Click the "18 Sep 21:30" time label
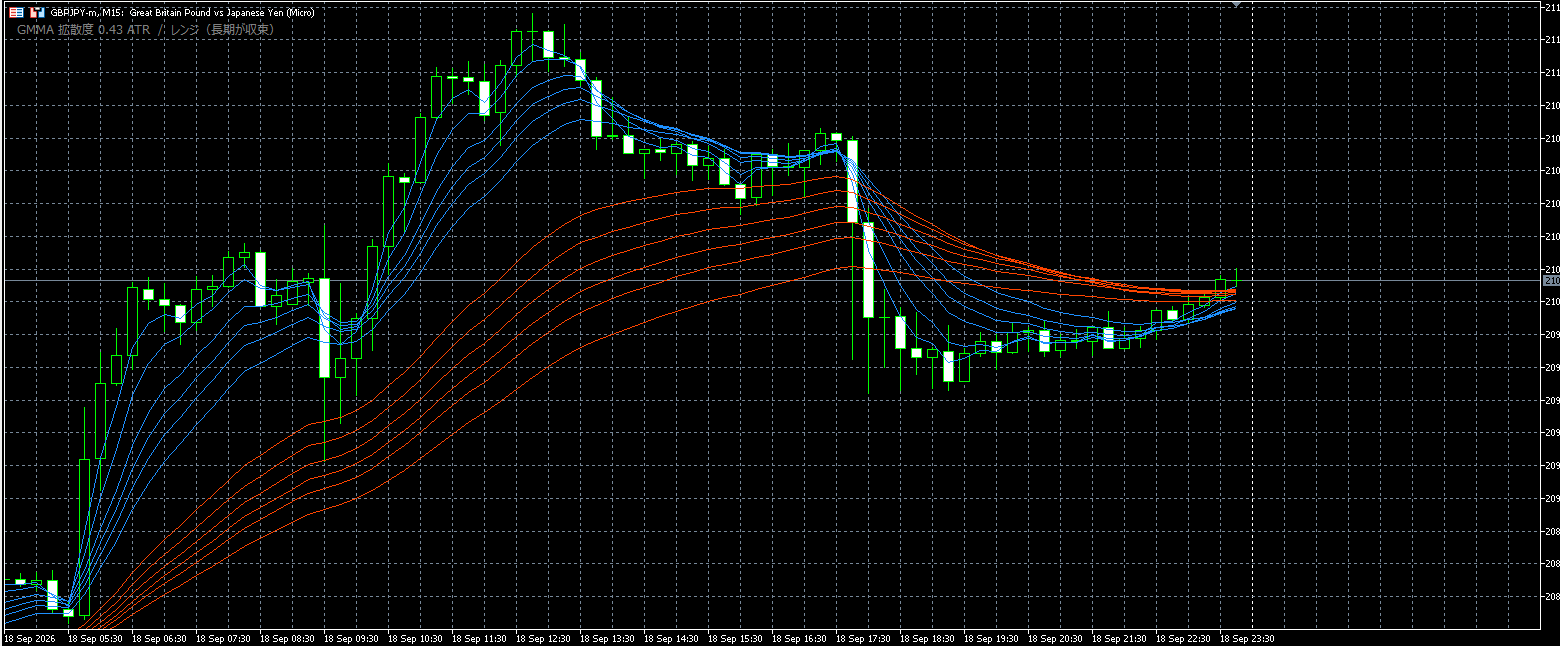This screenshot has width=1560, height=646. [1118, 638]
